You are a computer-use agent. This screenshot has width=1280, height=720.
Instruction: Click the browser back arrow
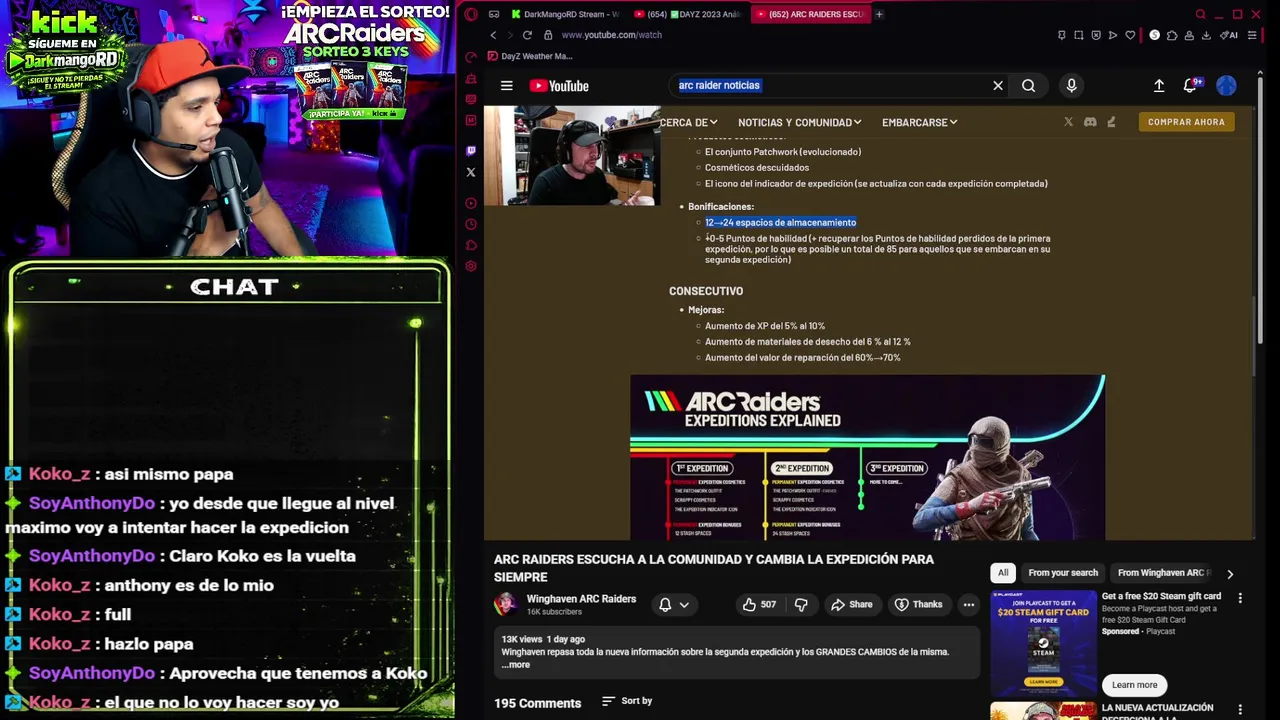click(x=493, y=35)
